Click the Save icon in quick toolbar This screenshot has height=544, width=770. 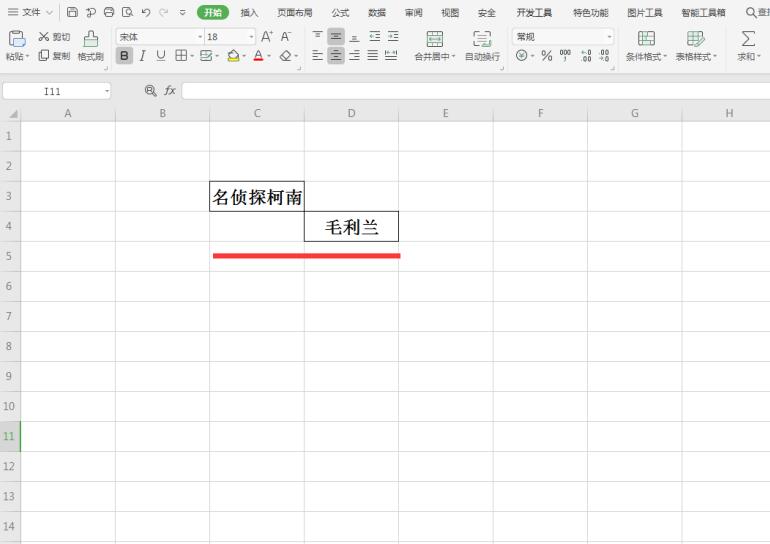[x=72, y=12]
